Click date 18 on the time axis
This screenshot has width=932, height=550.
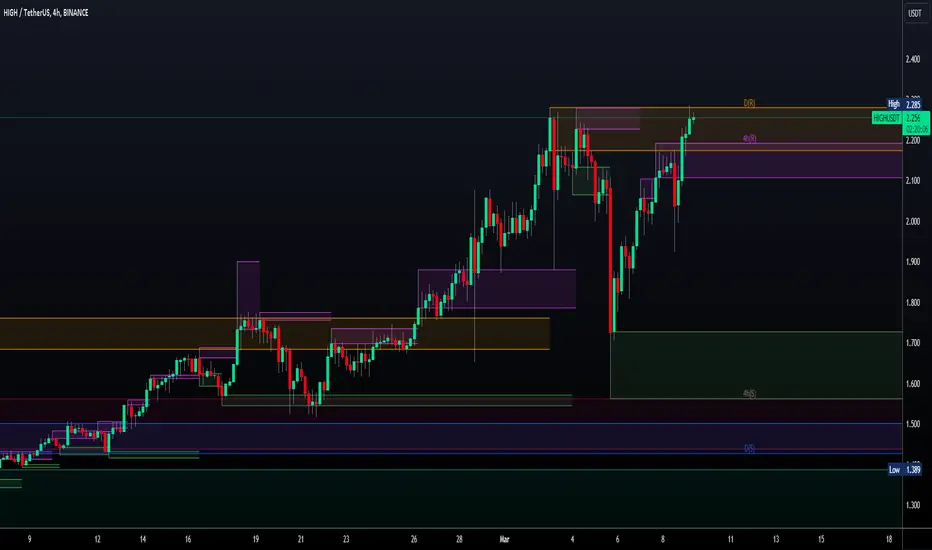pyautogui.click(x=889, y=539)
